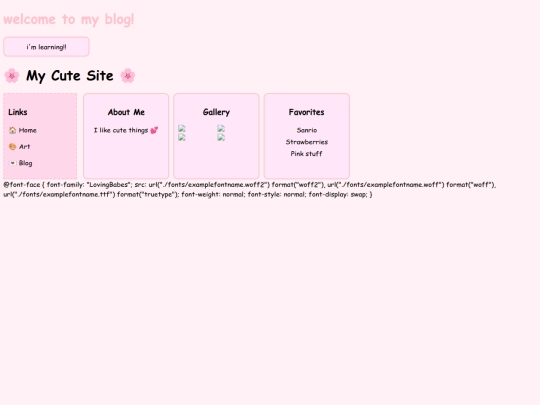Click the "Favorites" card heading
This screenshot has height=405, width=540.
(307, 112)
